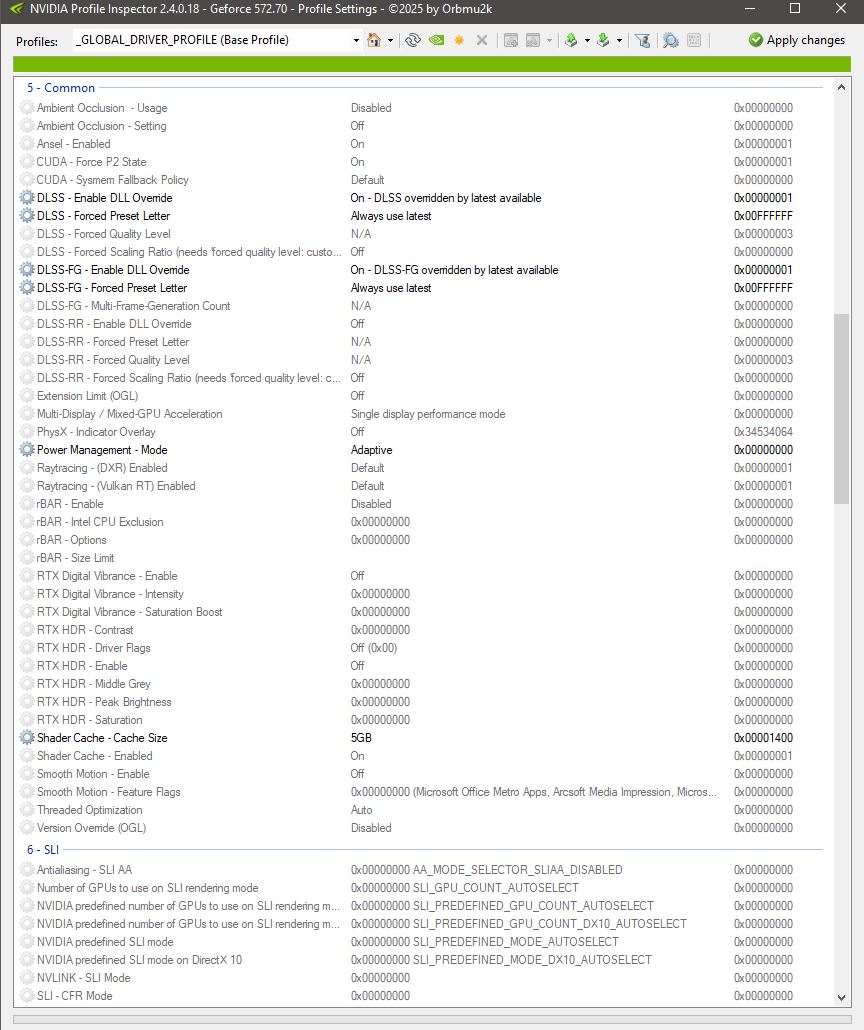Click the NVIDIA Profile Inspector title bar logo
The height and width of the screenshot is (1030, 864).
coord(16,9)
